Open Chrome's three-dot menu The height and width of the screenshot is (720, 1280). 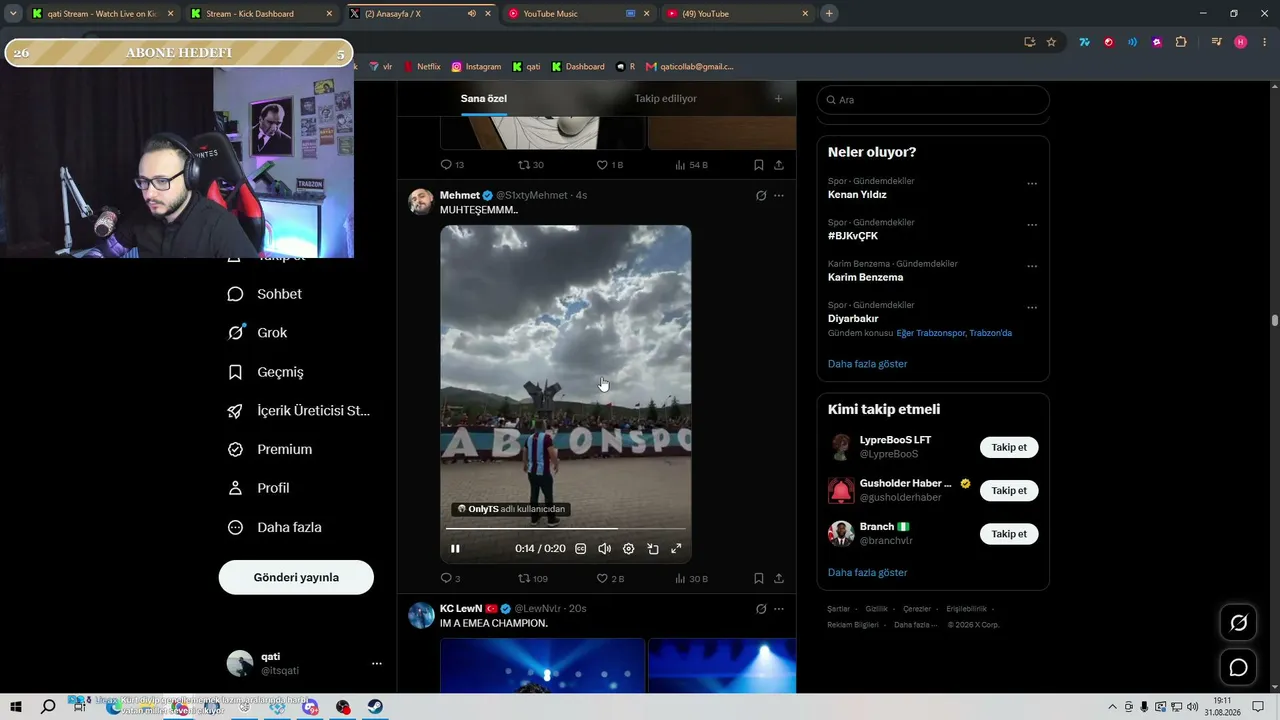[1263, 42]
